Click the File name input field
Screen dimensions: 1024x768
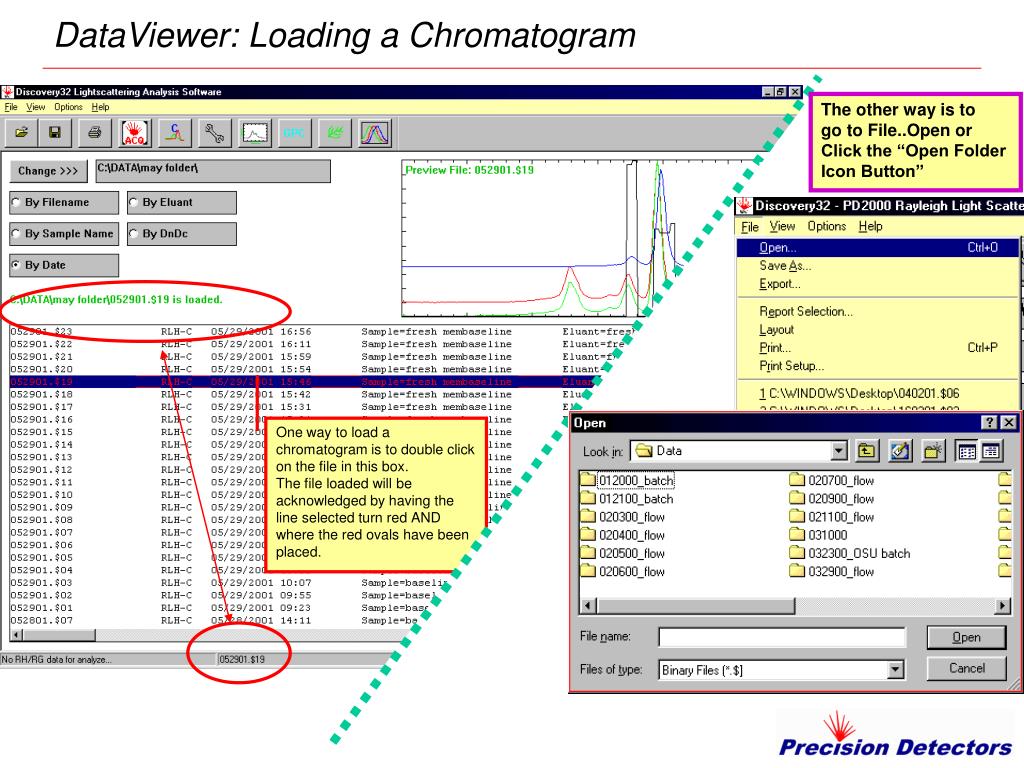click(782, 637)
